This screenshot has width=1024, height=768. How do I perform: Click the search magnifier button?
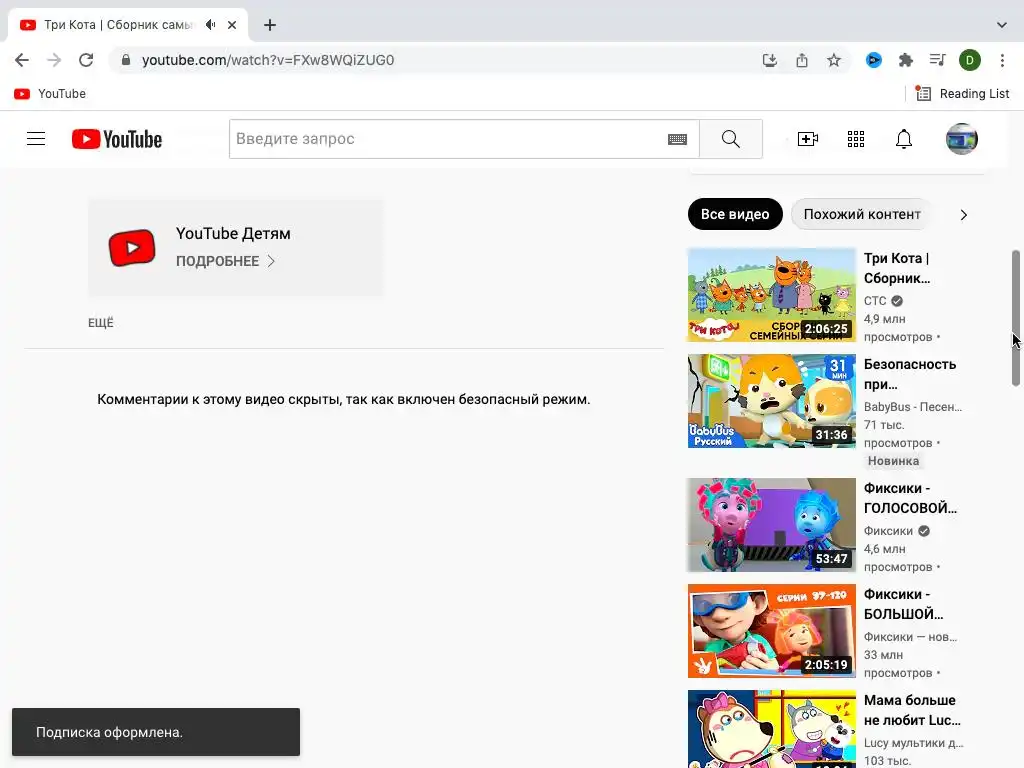[731, 139]
